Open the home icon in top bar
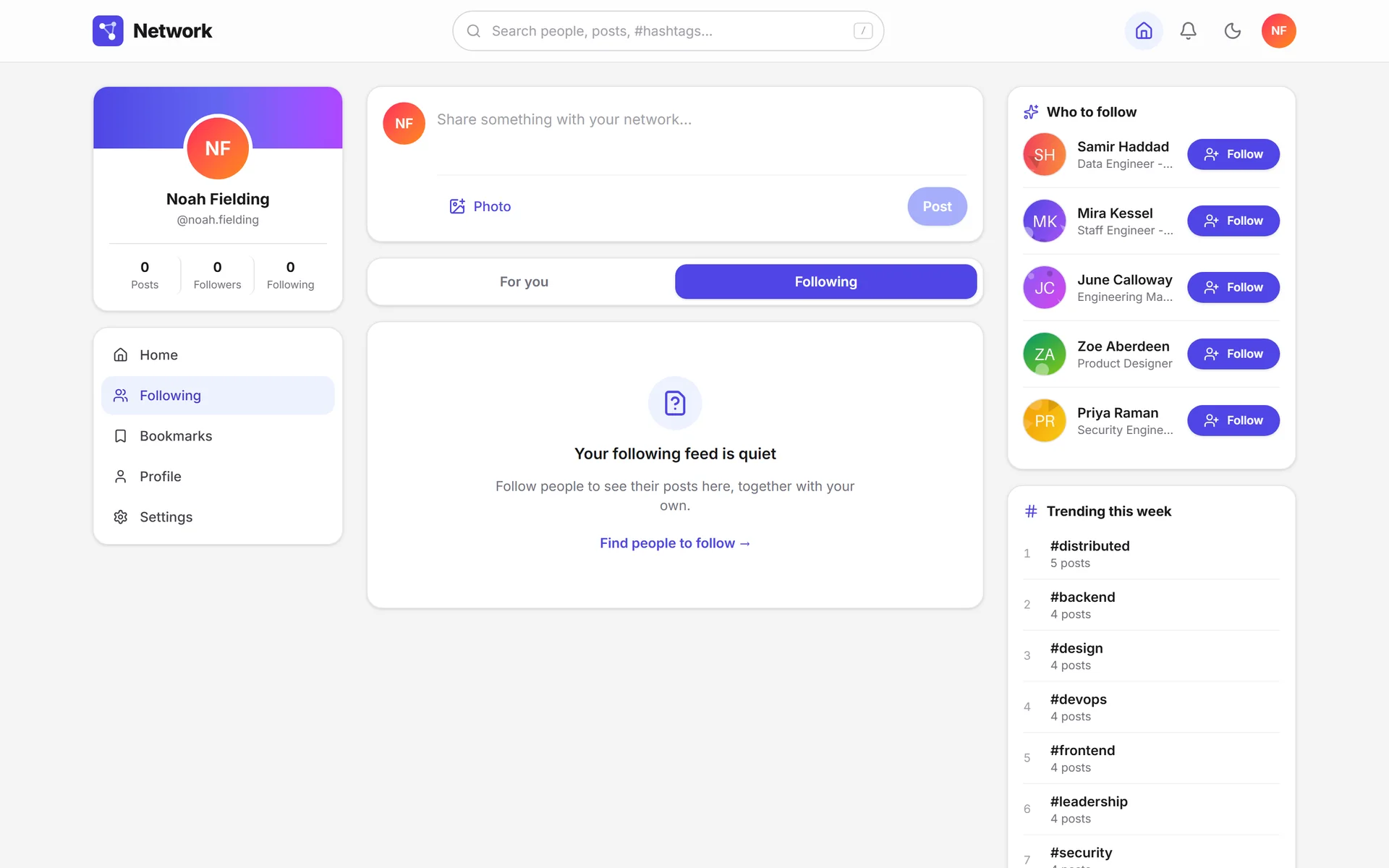 1144,30
